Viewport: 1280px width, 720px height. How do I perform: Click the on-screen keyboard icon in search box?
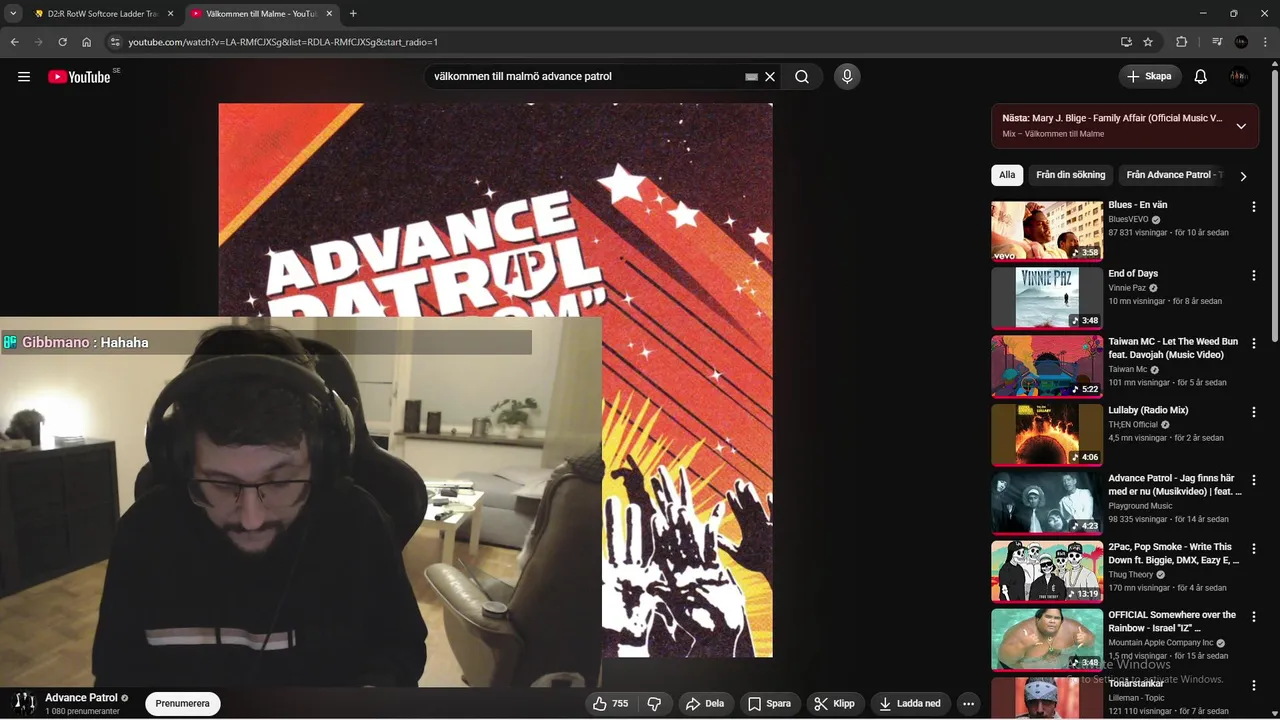751,77
